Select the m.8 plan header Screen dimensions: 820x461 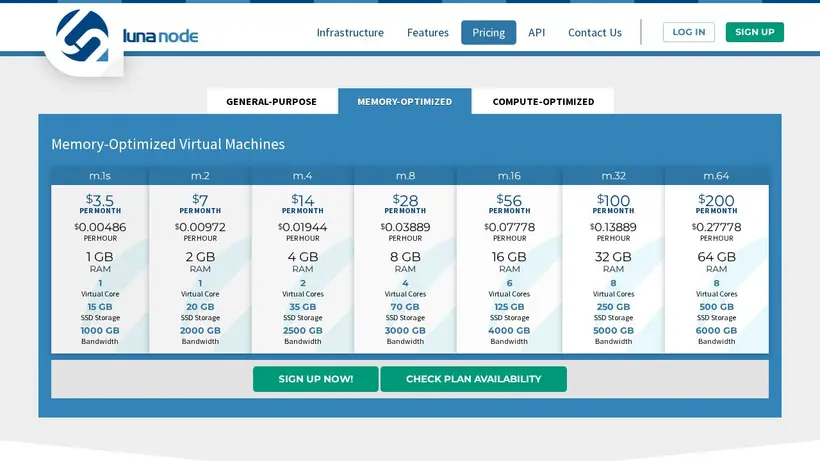coord(405,176)
